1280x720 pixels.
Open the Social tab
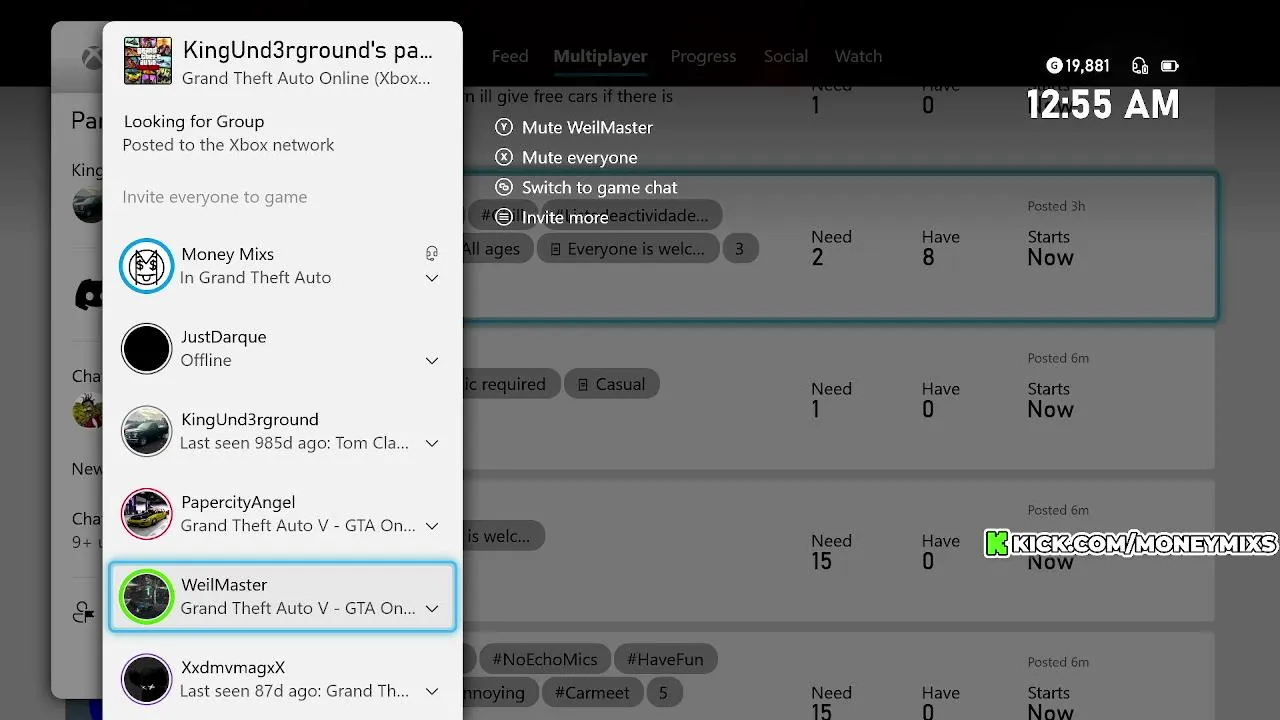click(785, 57)
